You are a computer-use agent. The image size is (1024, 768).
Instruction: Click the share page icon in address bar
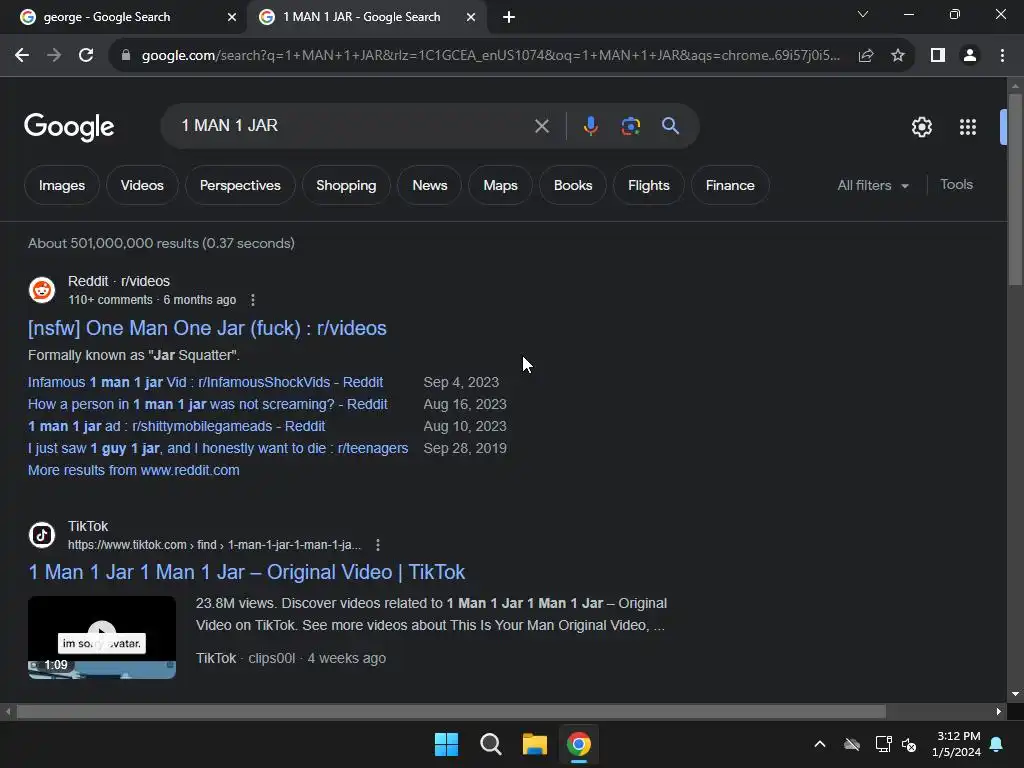tap(866, 56)
